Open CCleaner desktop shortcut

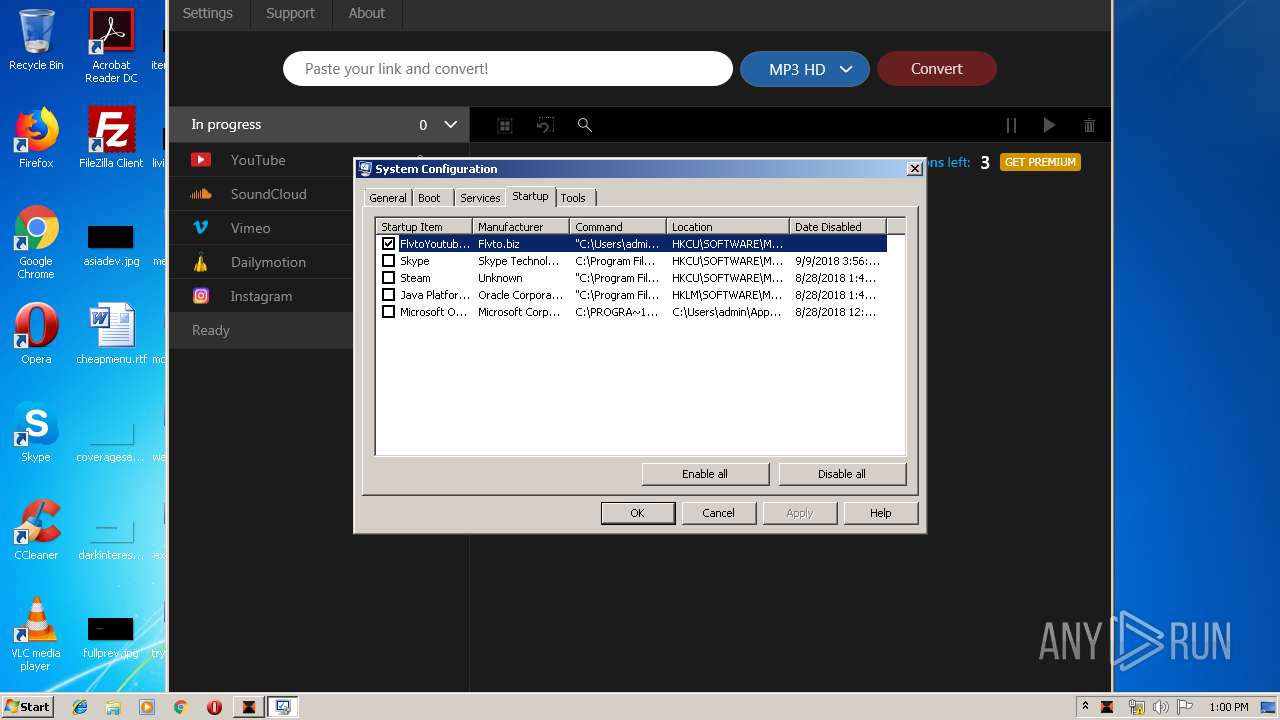(36, 529)
